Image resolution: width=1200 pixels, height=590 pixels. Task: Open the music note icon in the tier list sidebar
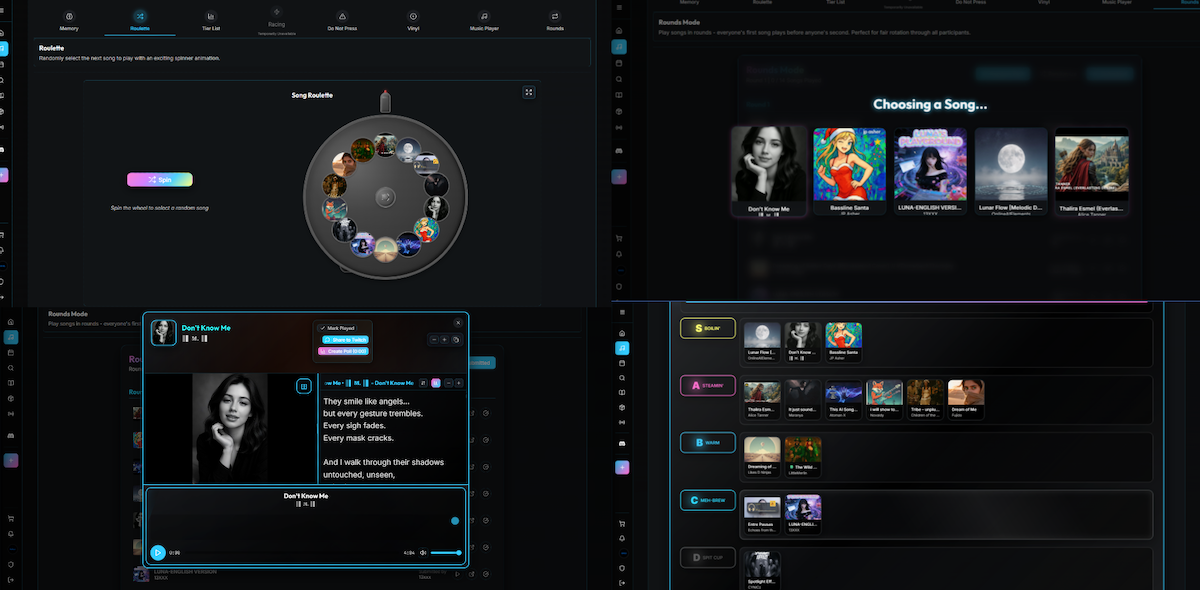[621, 348]
